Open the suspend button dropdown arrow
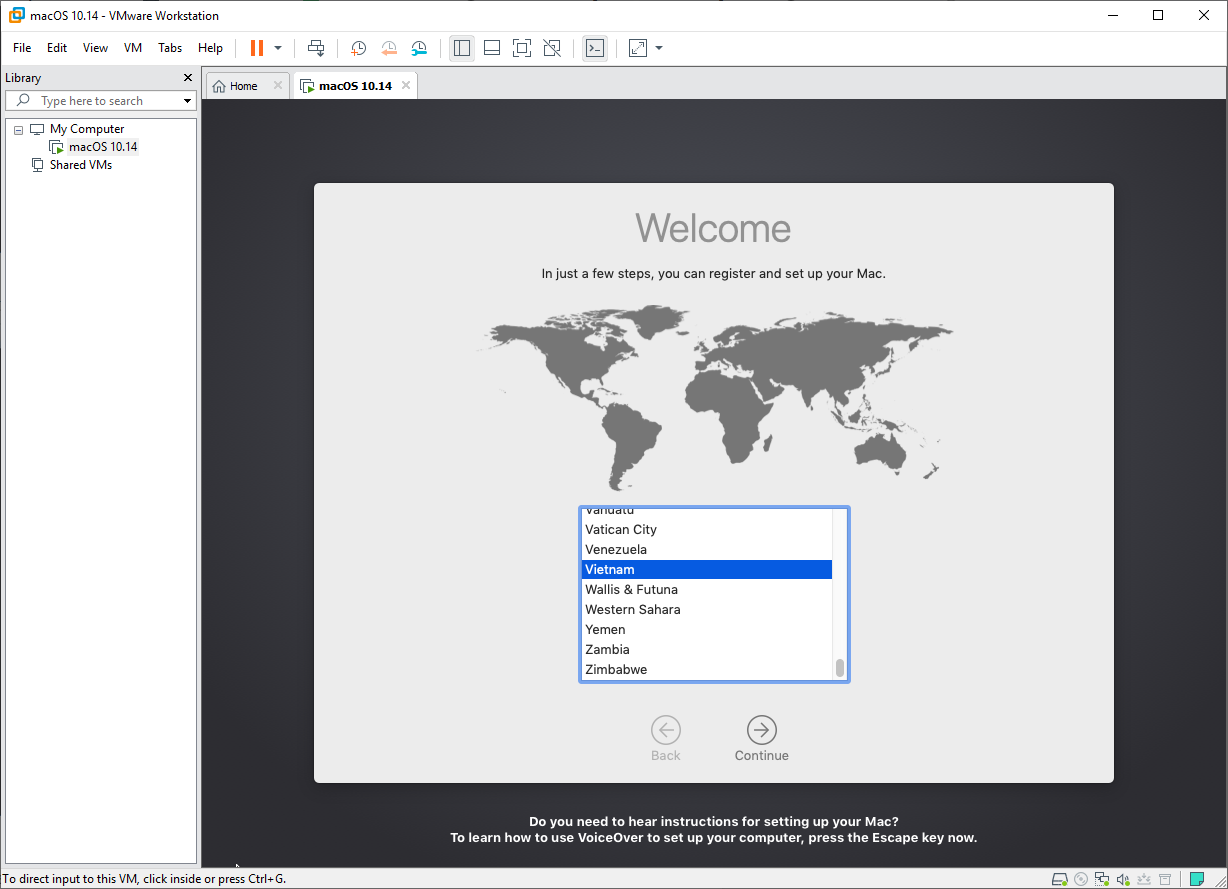Image resolution: width=1228 pixels, height=889 pixels. [x=278, y=47]
